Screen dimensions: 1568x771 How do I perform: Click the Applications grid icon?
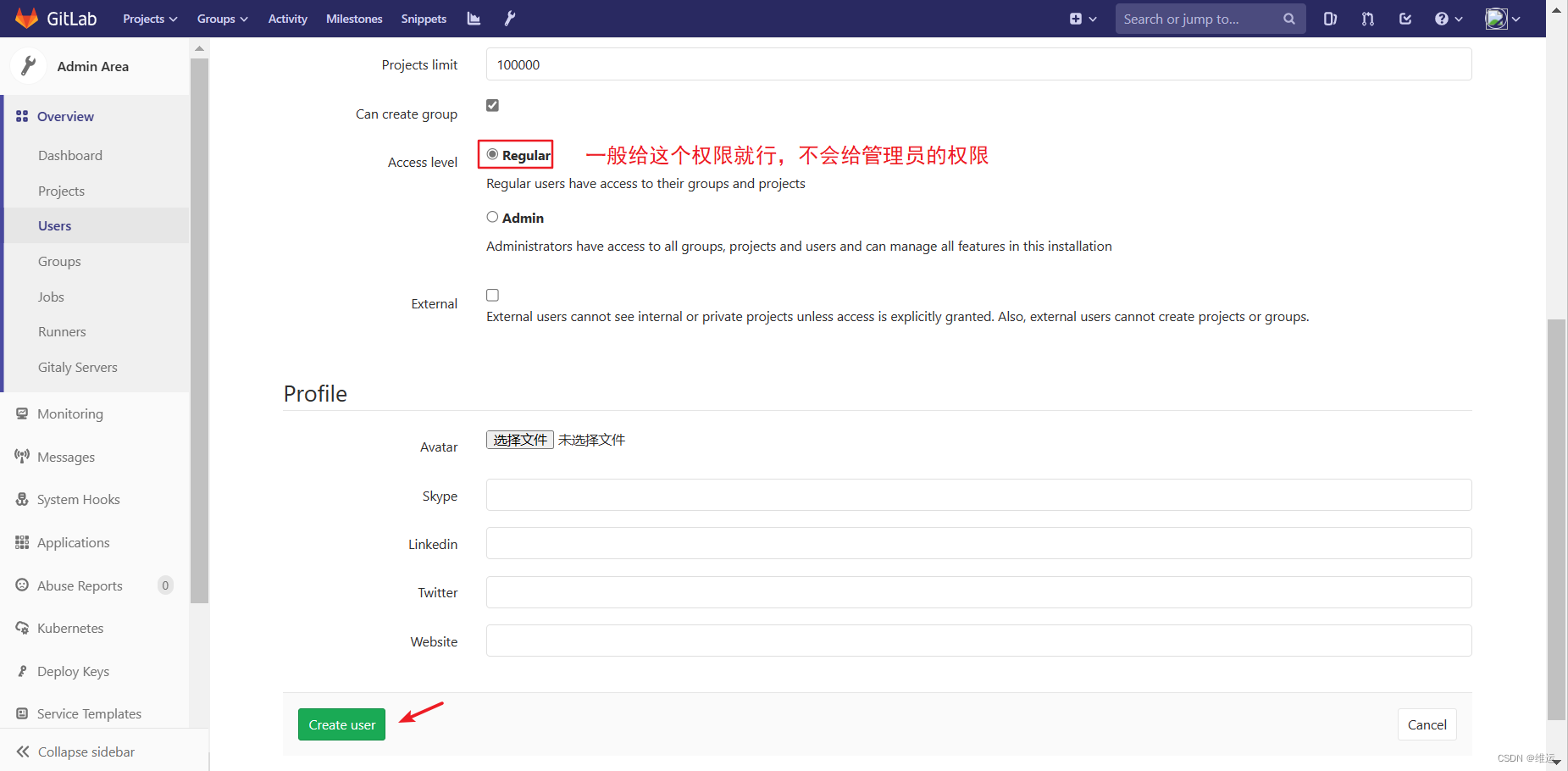pos(22,542)
